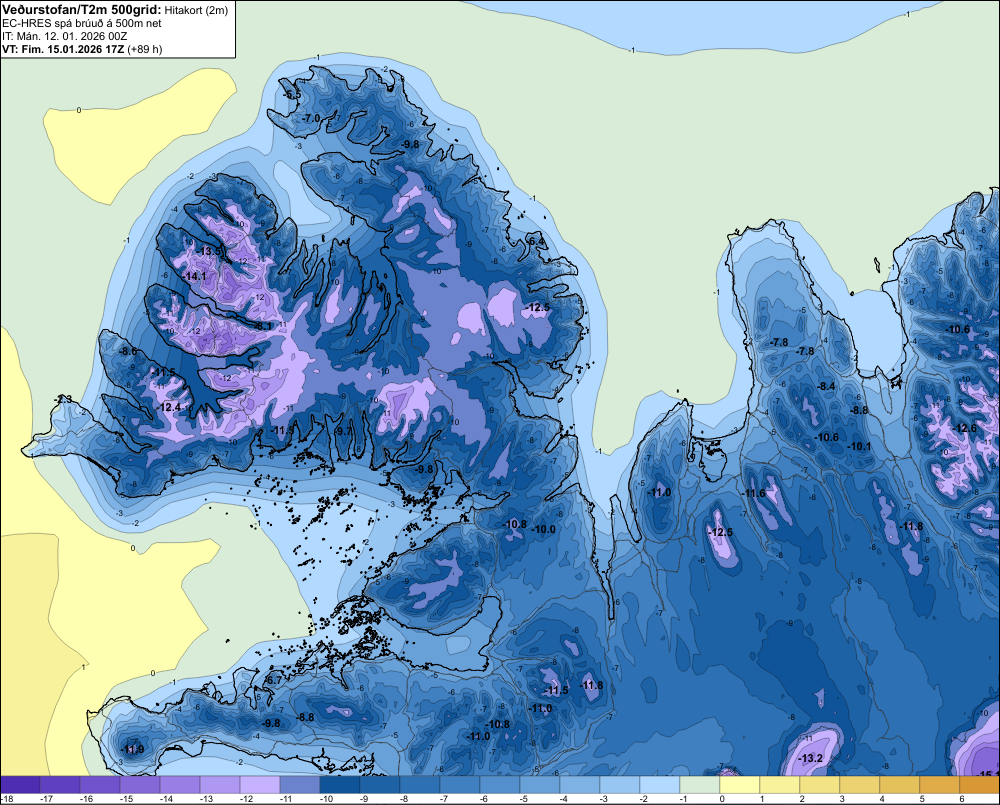Click the 'Hitakort (2m)' text in the header

point(196,10)
